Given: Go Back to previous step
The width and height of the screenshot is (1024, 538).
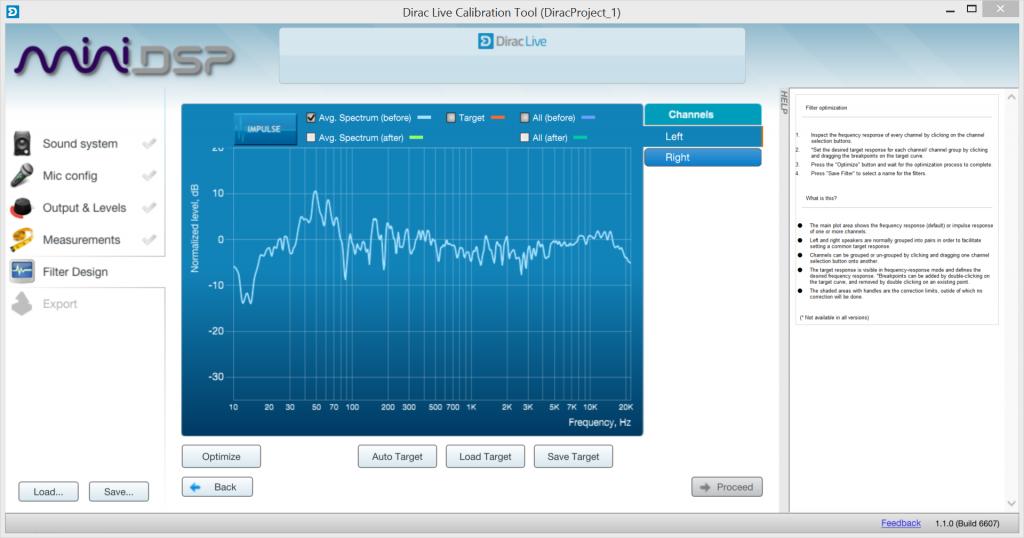Looking at the screenshot, I should coord(217,487).
